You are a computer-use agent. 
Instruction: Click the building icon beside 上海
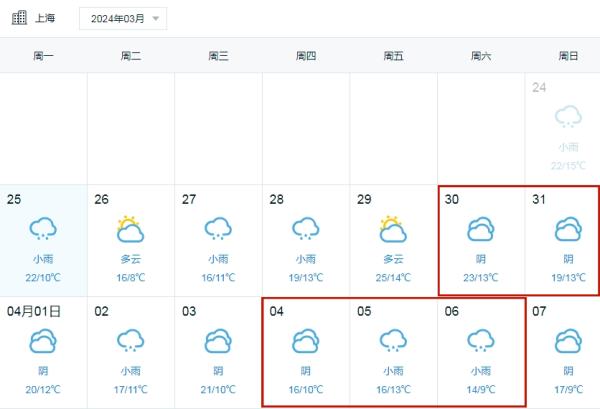click(18, 18)
